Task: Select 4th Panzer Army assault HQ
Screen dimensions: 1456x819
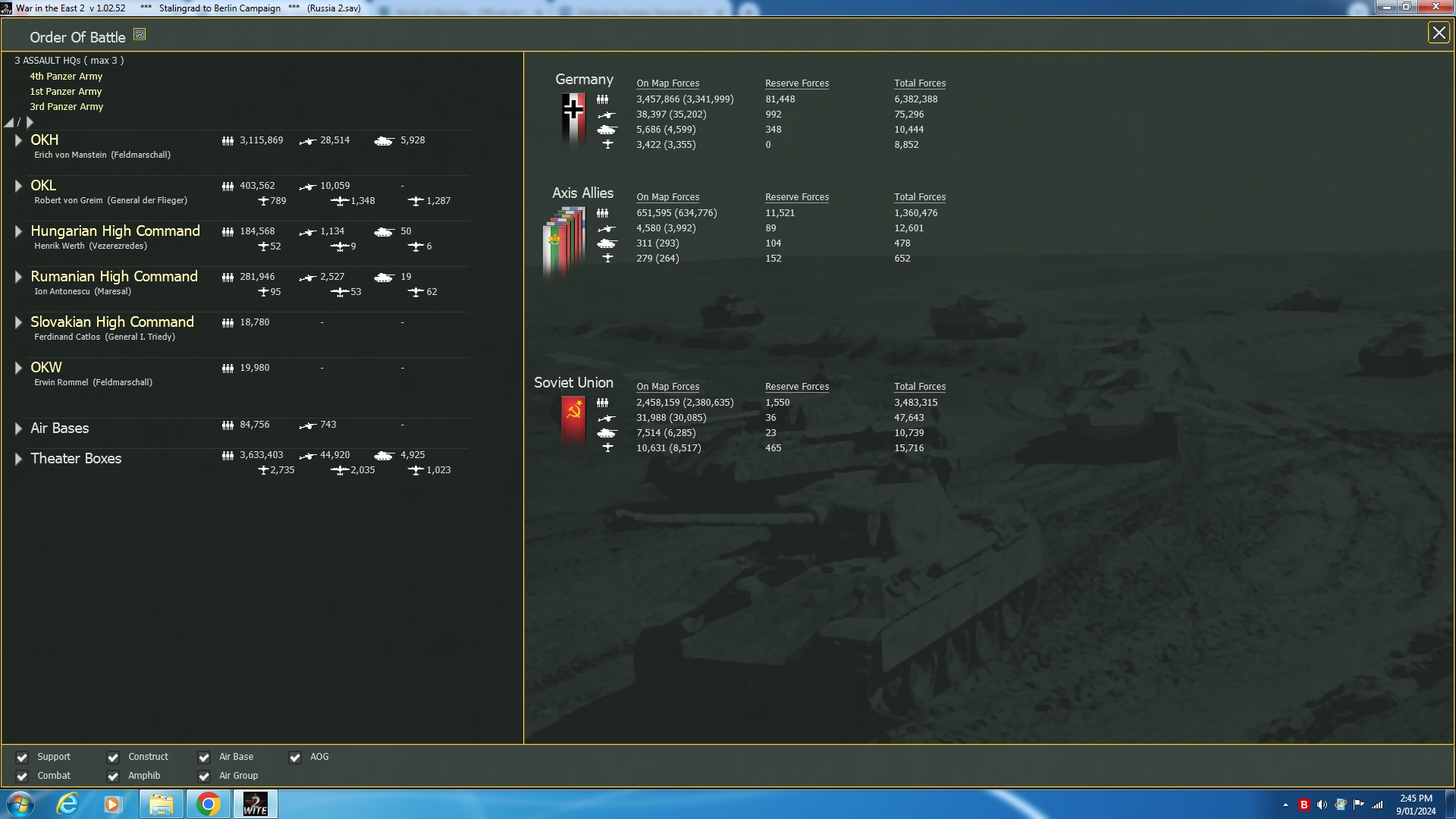Action: (66, 77)
